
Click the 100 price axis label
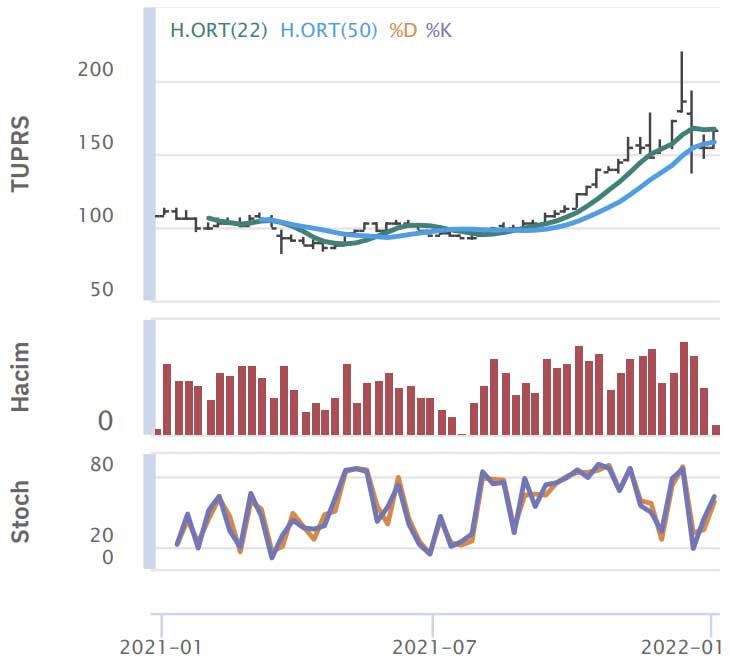pyautogui.click(x=95, y=216)
